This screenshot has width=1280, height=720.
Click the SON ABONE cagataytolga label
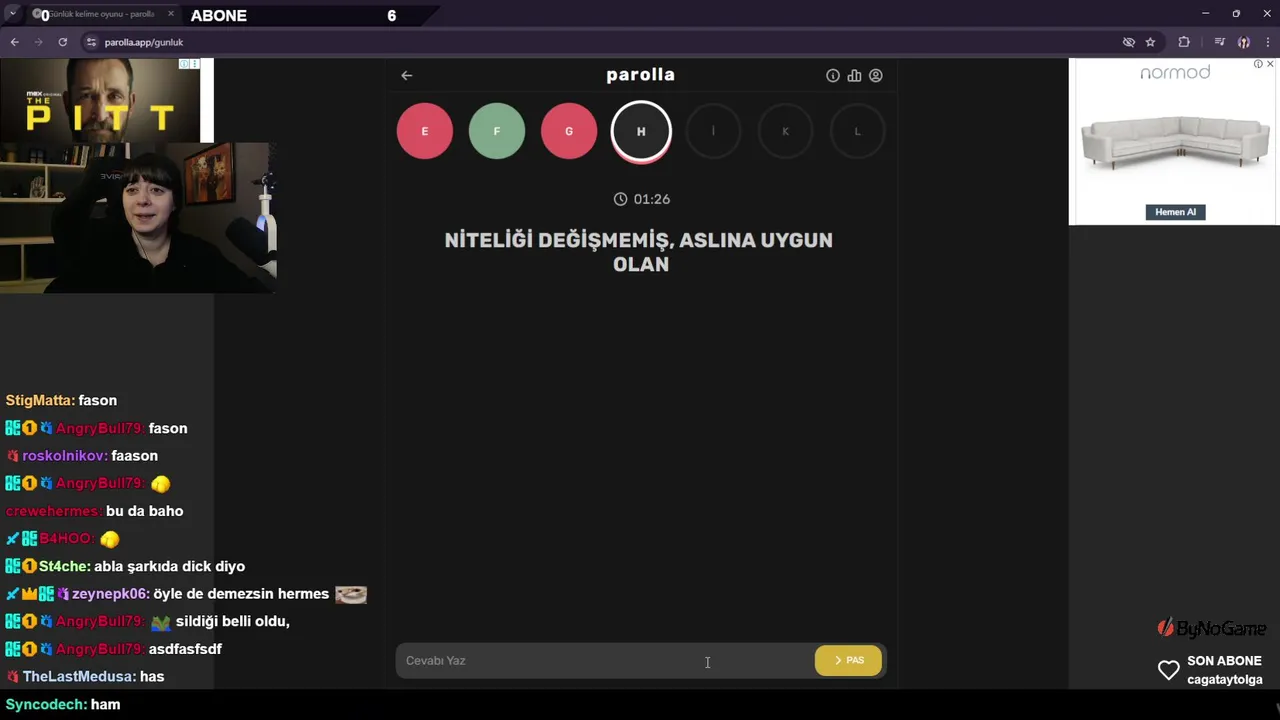1224,670
